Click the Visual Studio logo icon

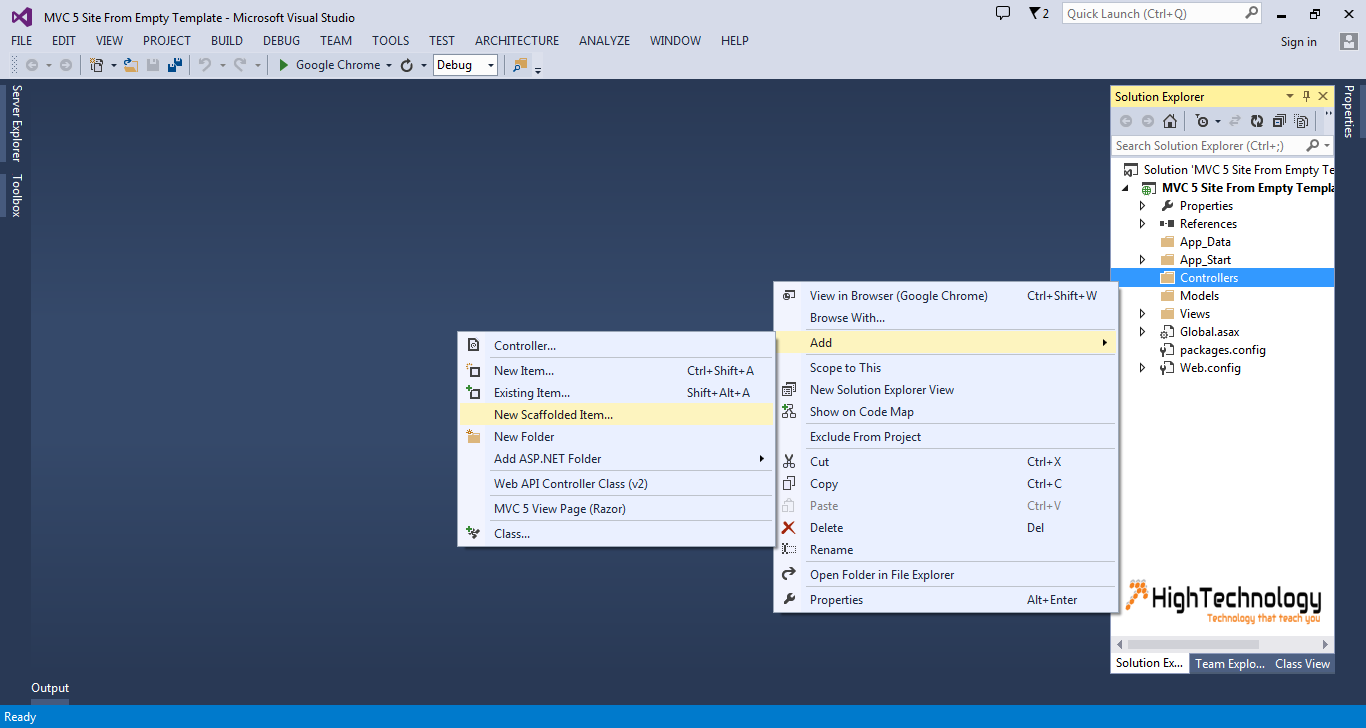click(21, 17)
